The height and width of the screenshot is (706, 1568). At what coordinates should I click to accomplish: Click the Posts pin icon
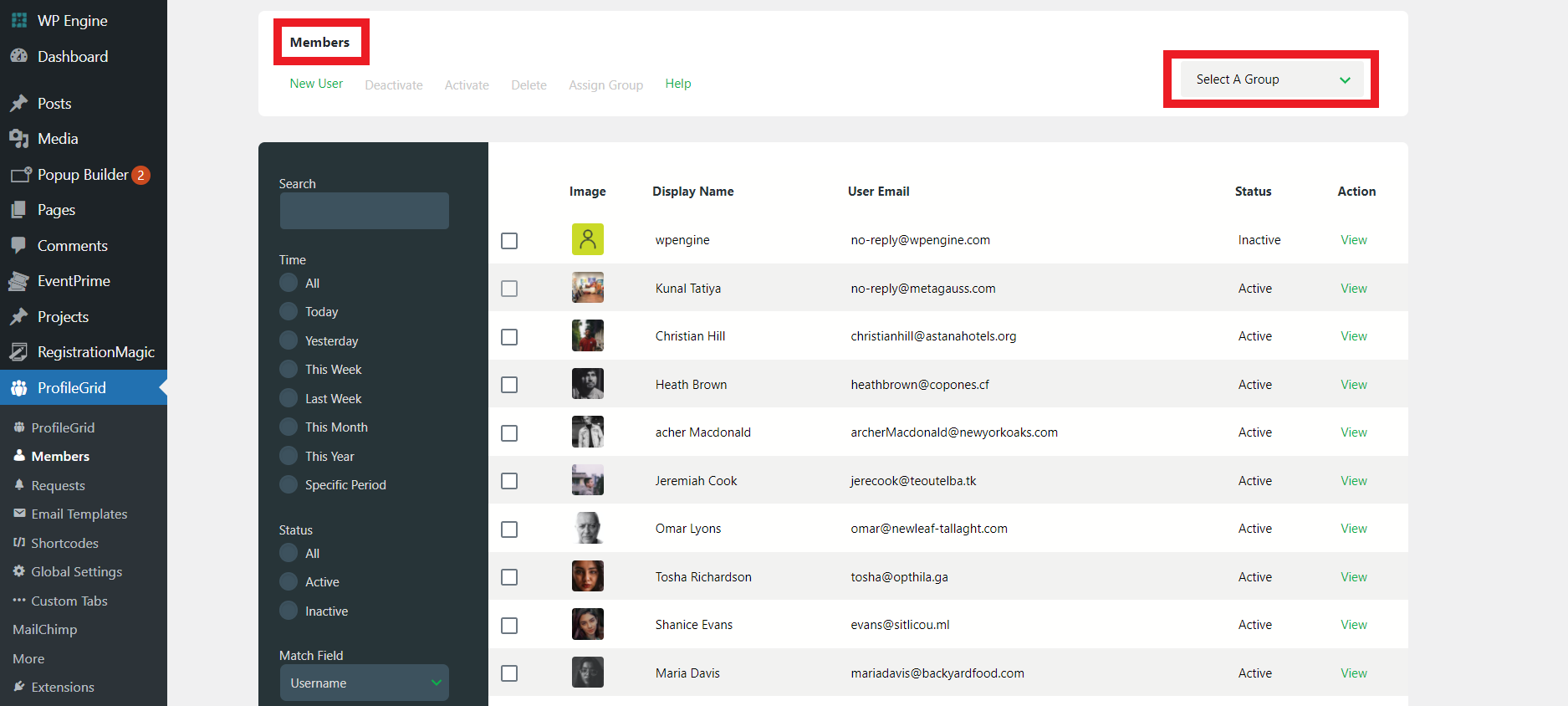pos(19,104)
